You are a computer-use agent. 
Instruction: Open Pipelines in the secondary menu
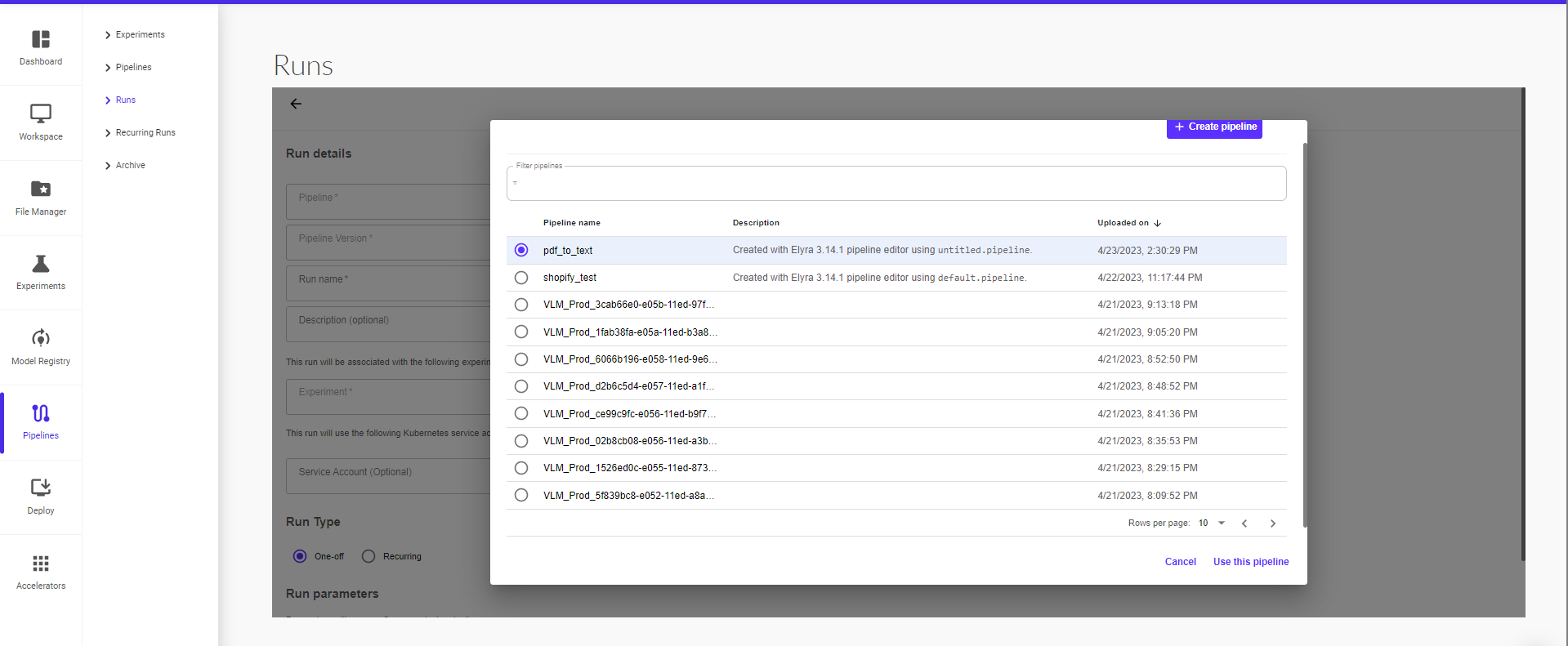click(134, 67)
